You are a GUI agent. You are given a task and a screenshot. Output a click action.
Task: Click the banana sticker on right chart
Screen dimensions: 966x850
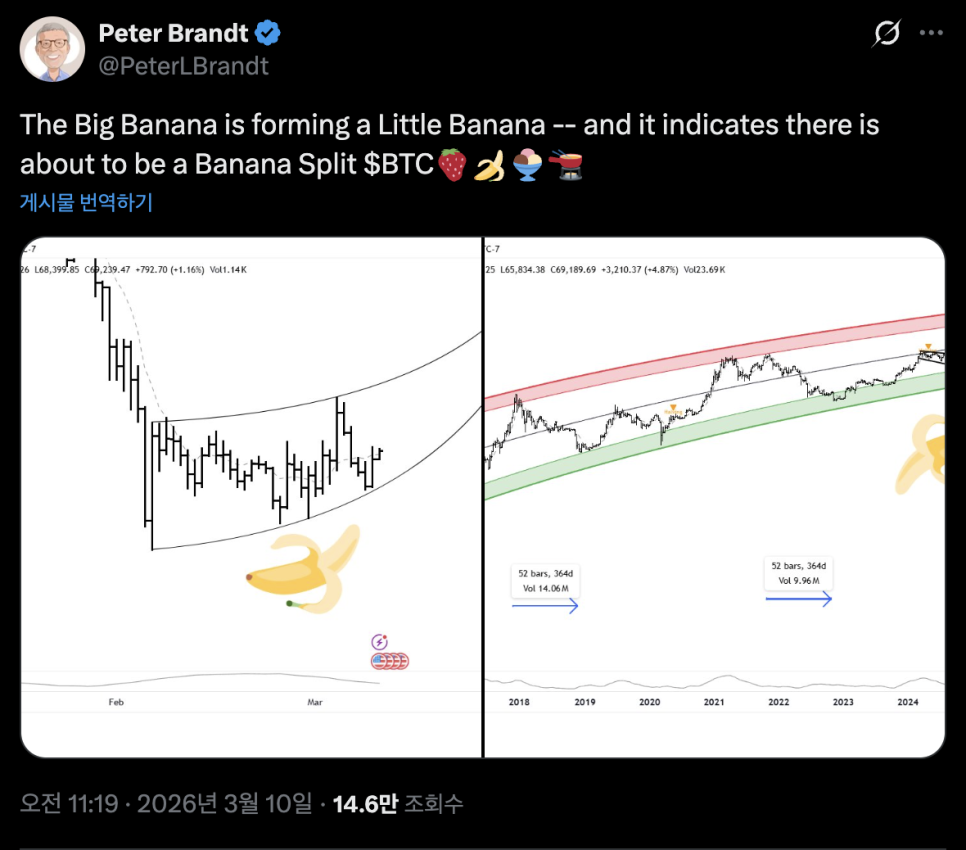pyautogui.click(x=922, y=457)
